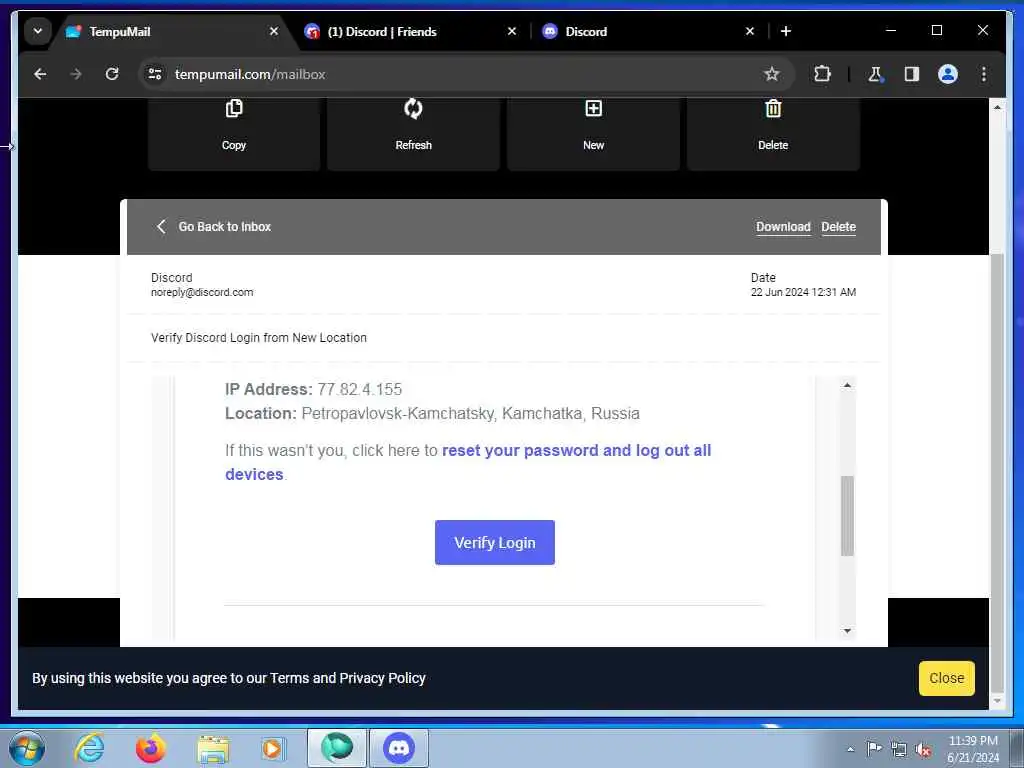The width and height of the screenshot is (1024, 768).
Task: Open Chrome Labs flask icon
Action: 875,74
